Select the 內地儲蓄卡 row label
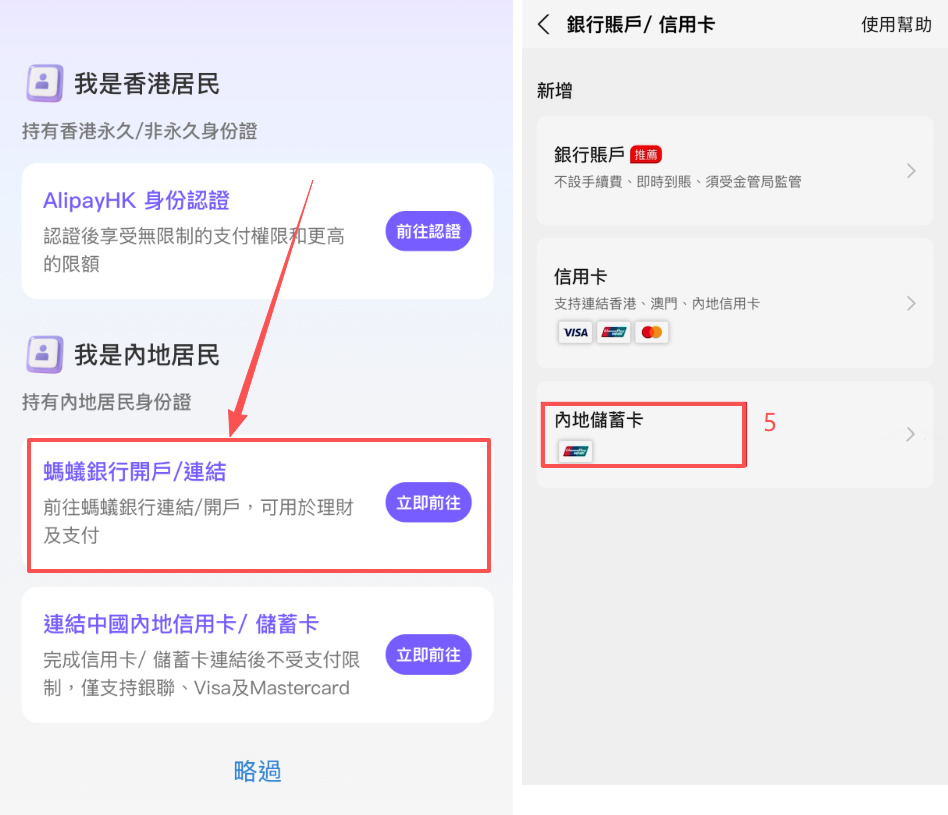The width and height of the screenshot is (948, 815). point(598,420)
